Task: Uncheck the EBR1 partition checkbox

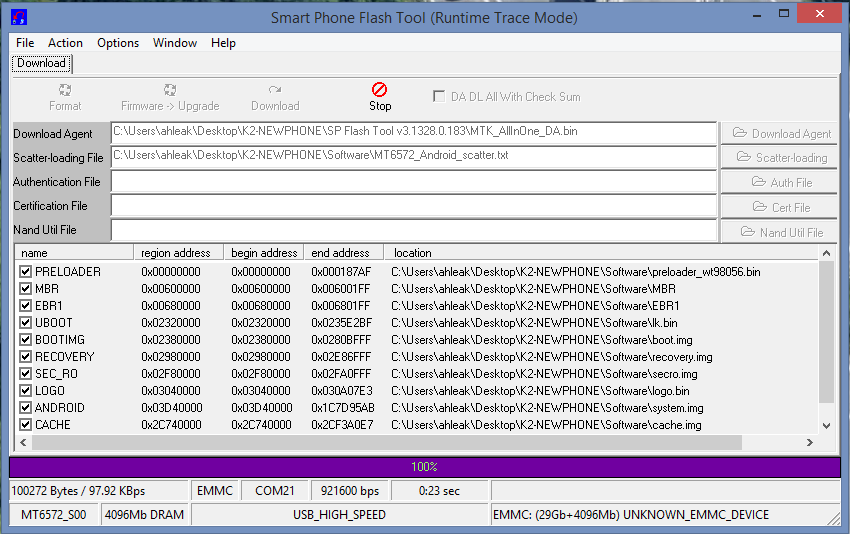Action: (25, 306)
